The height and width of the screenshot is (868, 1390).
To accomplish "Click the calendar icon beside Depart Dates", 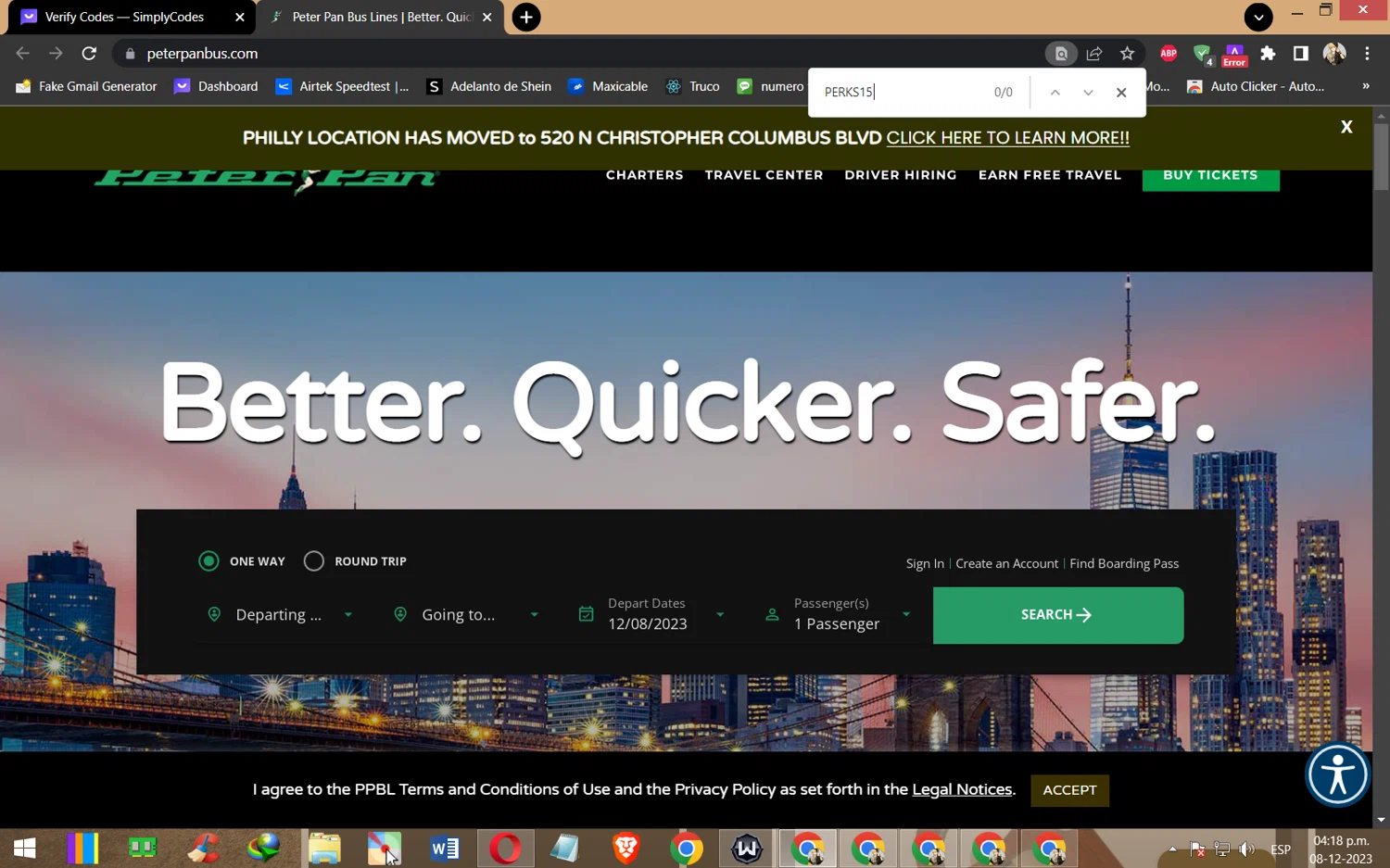I will point(586,614).
